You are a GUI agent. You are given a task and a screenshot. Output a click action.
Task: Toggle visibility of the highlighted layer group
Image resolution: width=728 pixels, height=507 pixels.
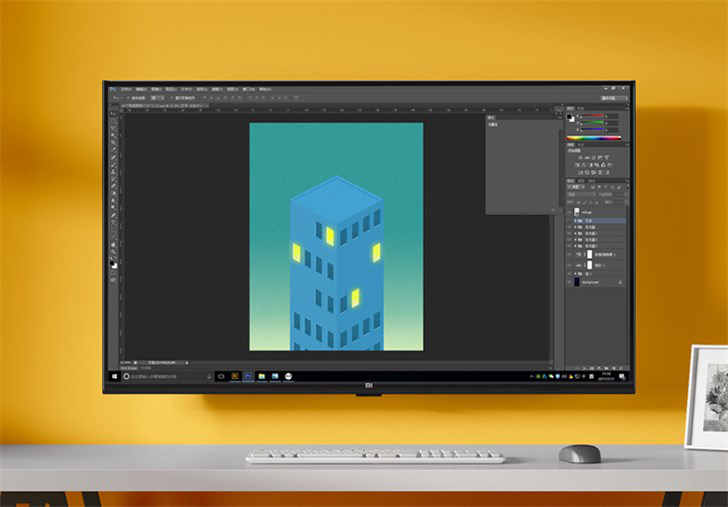pos(570,221)
